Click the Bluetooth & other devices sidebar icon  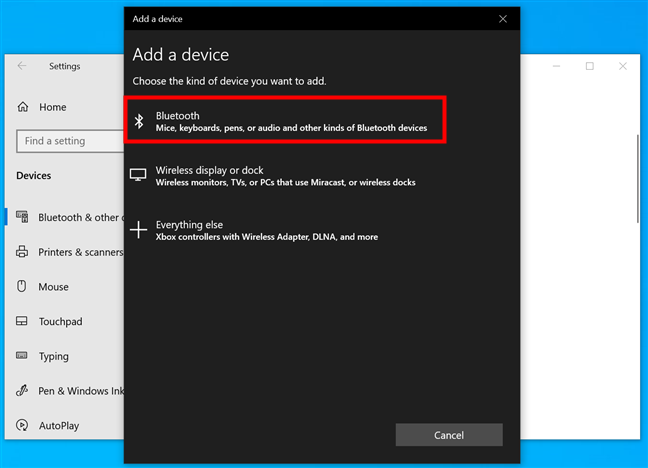click(x=22, y=217)
